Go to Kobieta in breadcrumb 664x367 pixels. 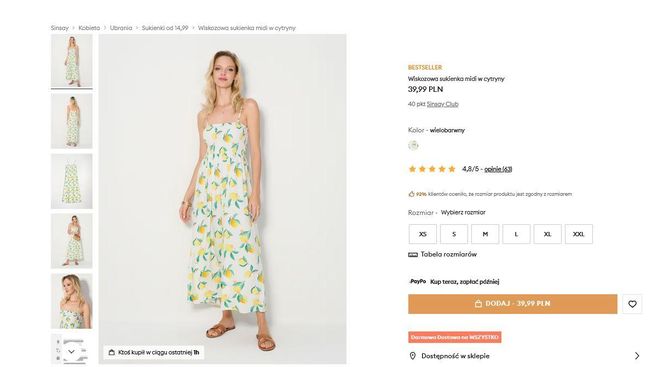89,28
